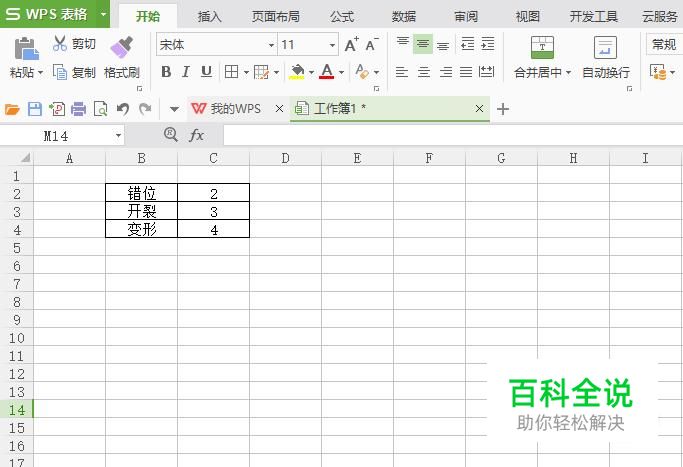Increase indent in cell
This screenshot has width=683, height=467.
[x=488, y=44]
